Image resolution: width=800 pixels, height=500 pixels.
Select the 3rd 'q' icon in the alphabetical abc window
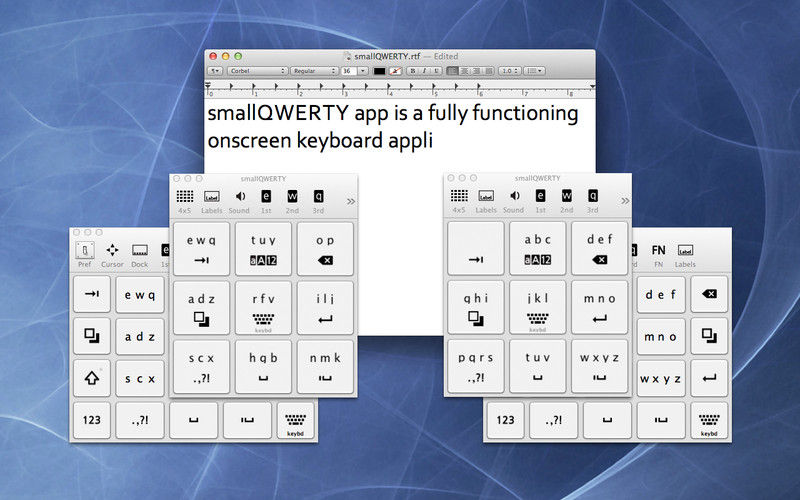pos(592,196)
